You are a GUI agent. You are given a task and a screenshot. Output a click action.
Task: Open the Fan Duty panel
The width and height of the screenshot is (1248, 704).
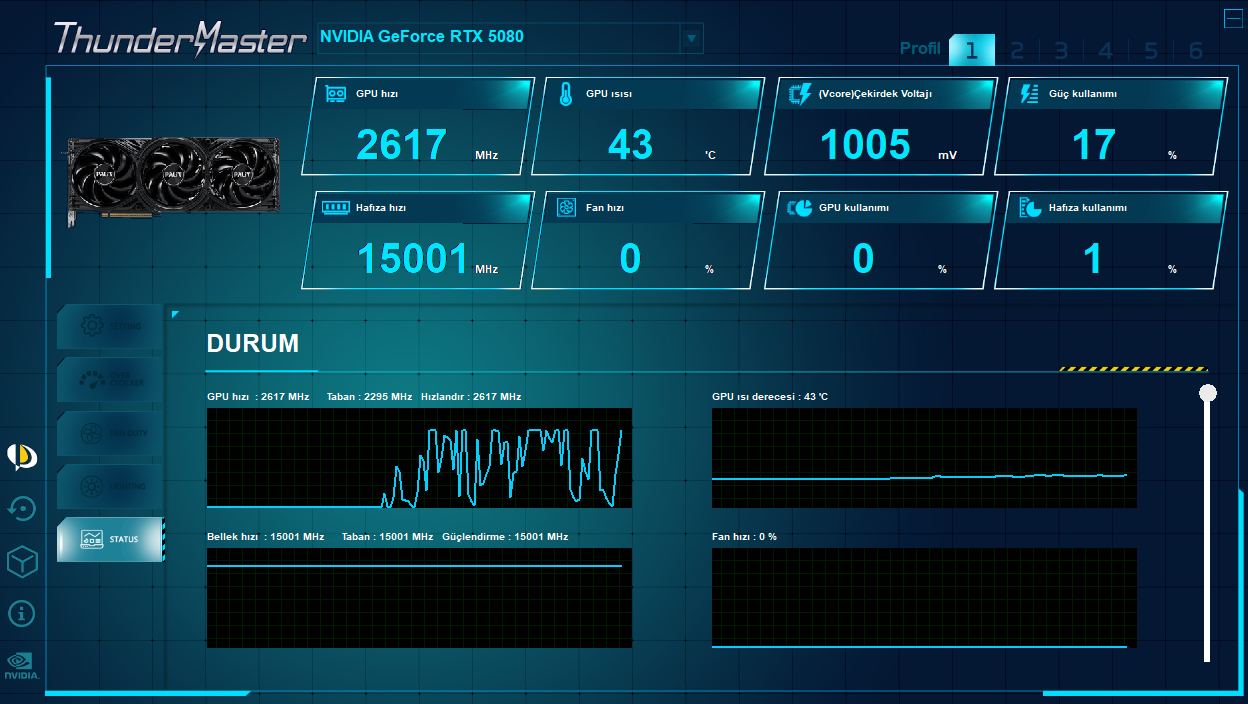(x=110, y=433)
